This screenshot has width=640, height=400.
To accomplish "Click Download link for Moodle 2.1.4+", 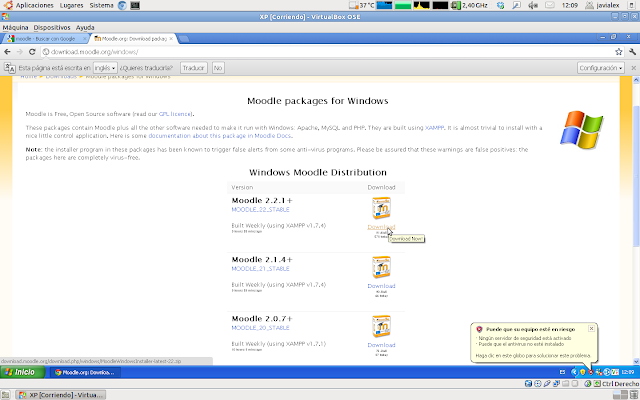I will tap(381, 286).
